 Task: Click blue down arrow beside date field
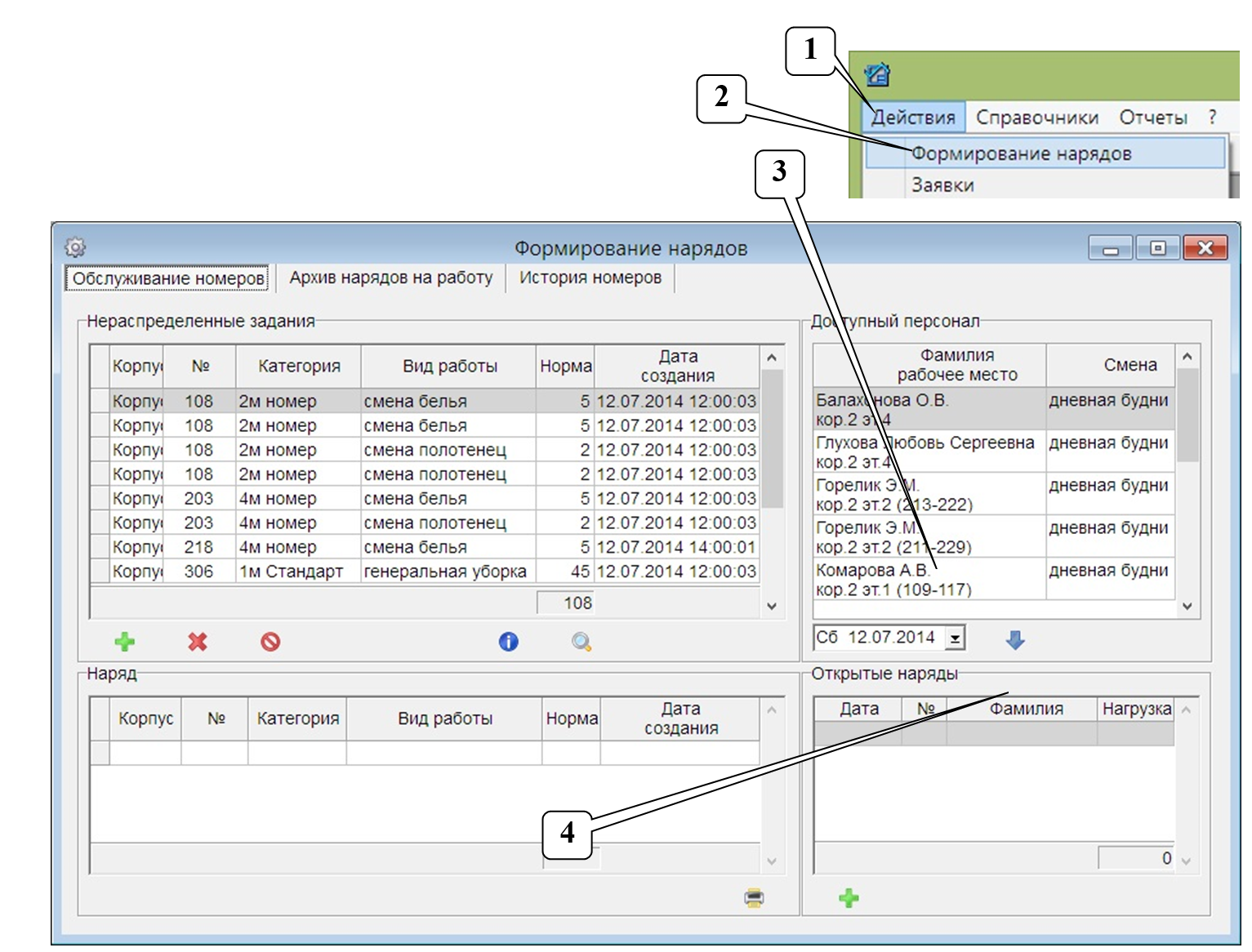pos(1015,640)
